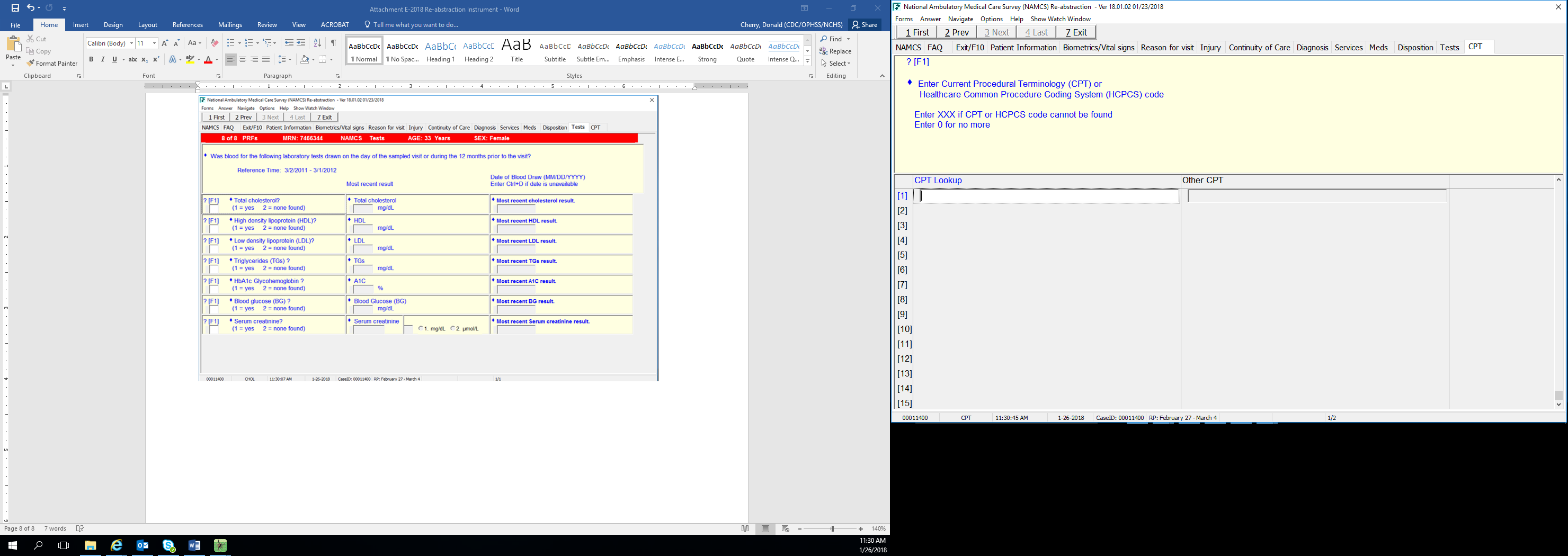Open Outlook from the taskbar
1568x556 pixels.
coord(142,545)
